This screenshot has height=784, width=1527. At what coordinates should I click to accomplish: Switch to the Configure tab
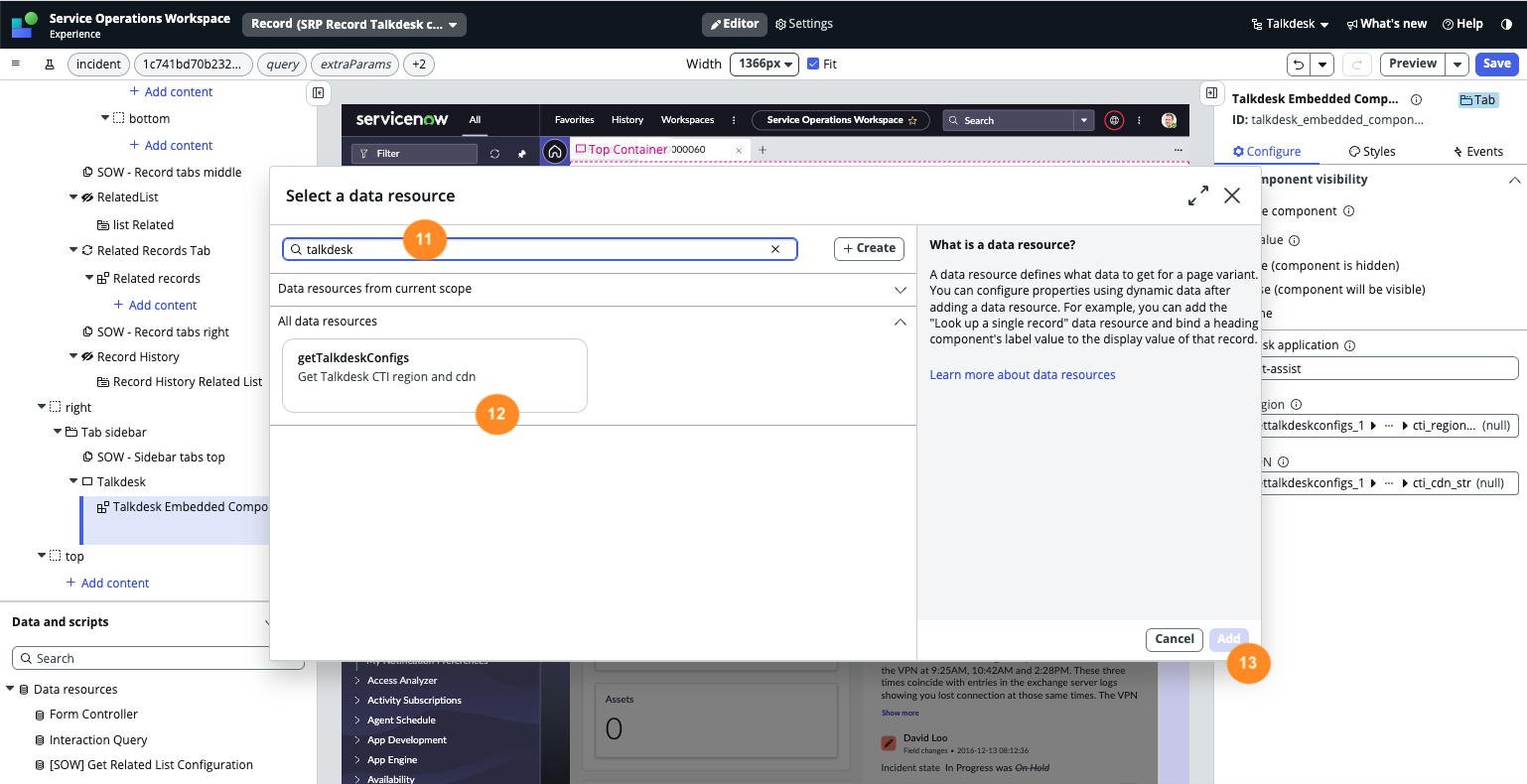1266,152
